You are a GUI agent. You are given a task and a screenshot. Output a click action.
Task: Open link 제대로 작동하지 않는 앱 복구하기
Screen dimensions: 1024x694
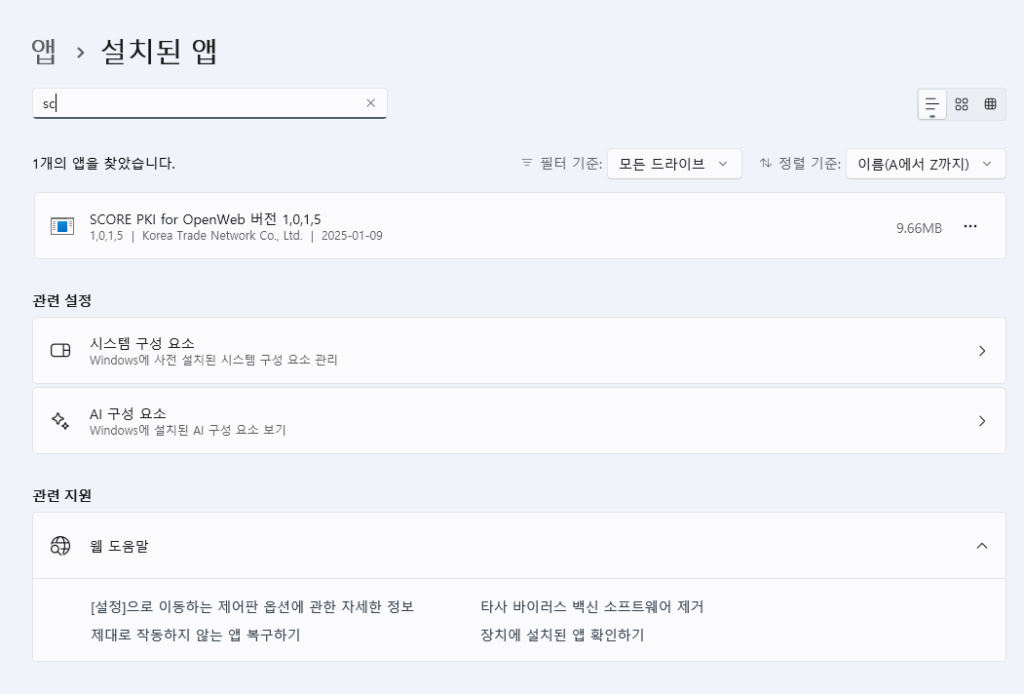coord(195,635)
